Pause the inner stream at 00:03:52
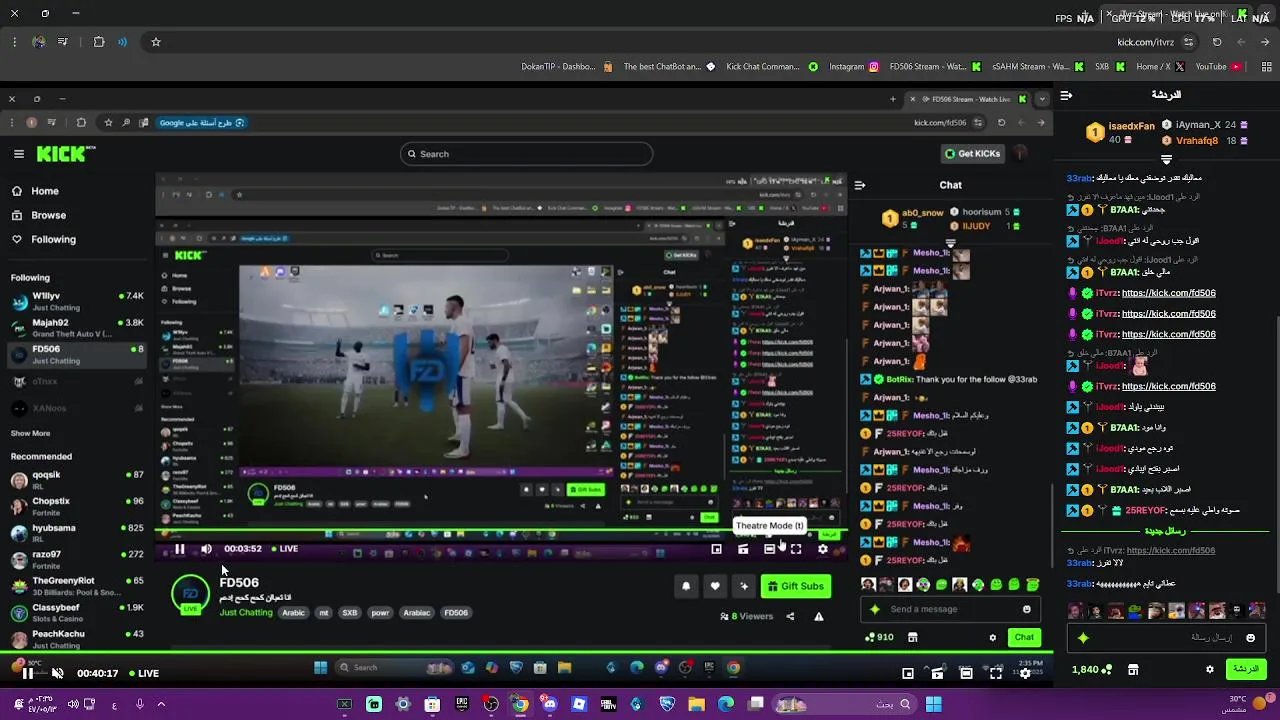This screenshot has width=1280, height=720. click(x=179, y=548)
